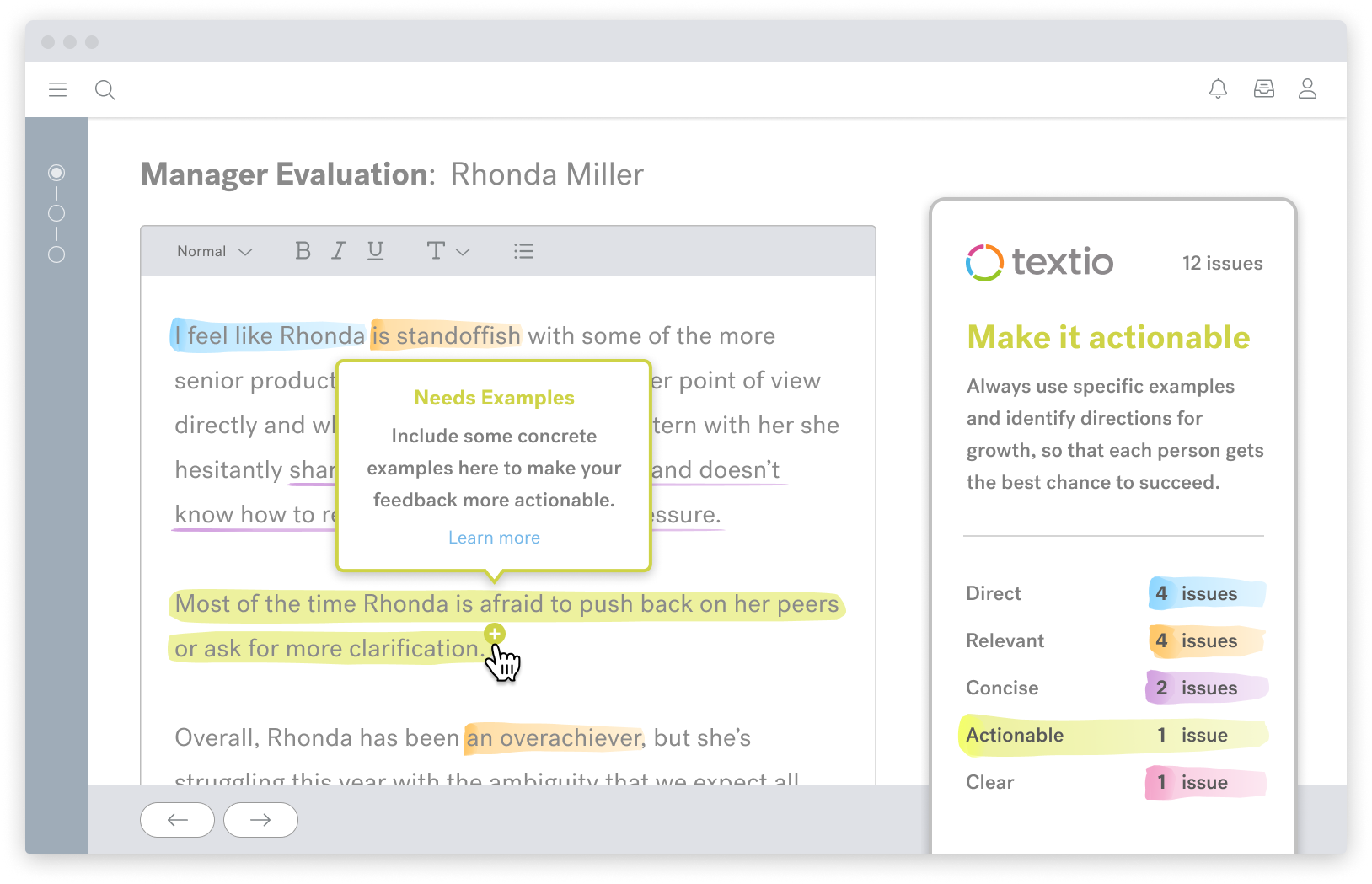Open the user profile icon
The height and width of the screenshot is (884, 1372).
1307,88
